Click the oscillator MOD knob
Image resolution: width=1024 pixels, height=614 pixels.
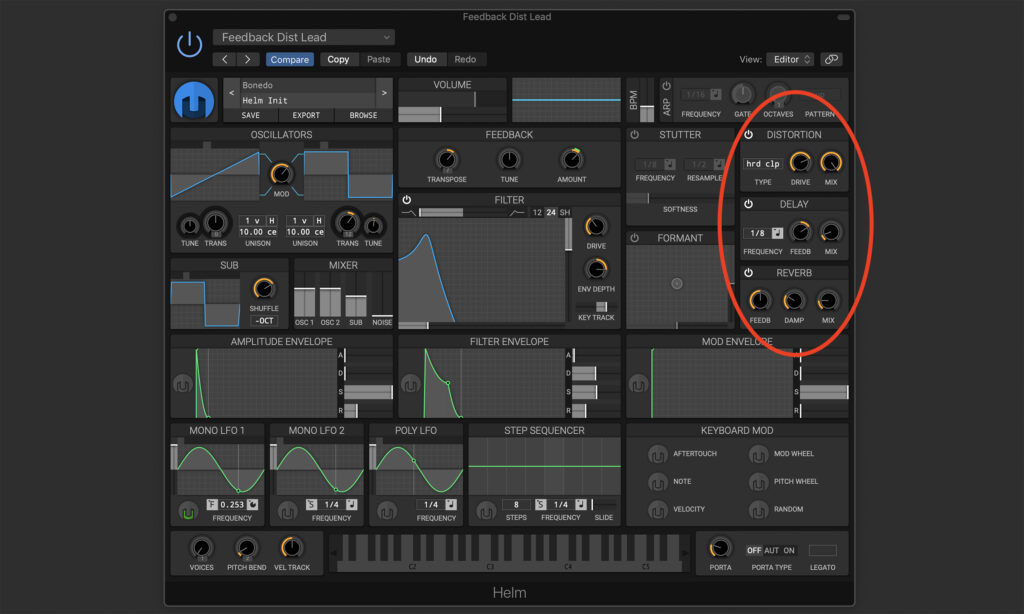281,174
